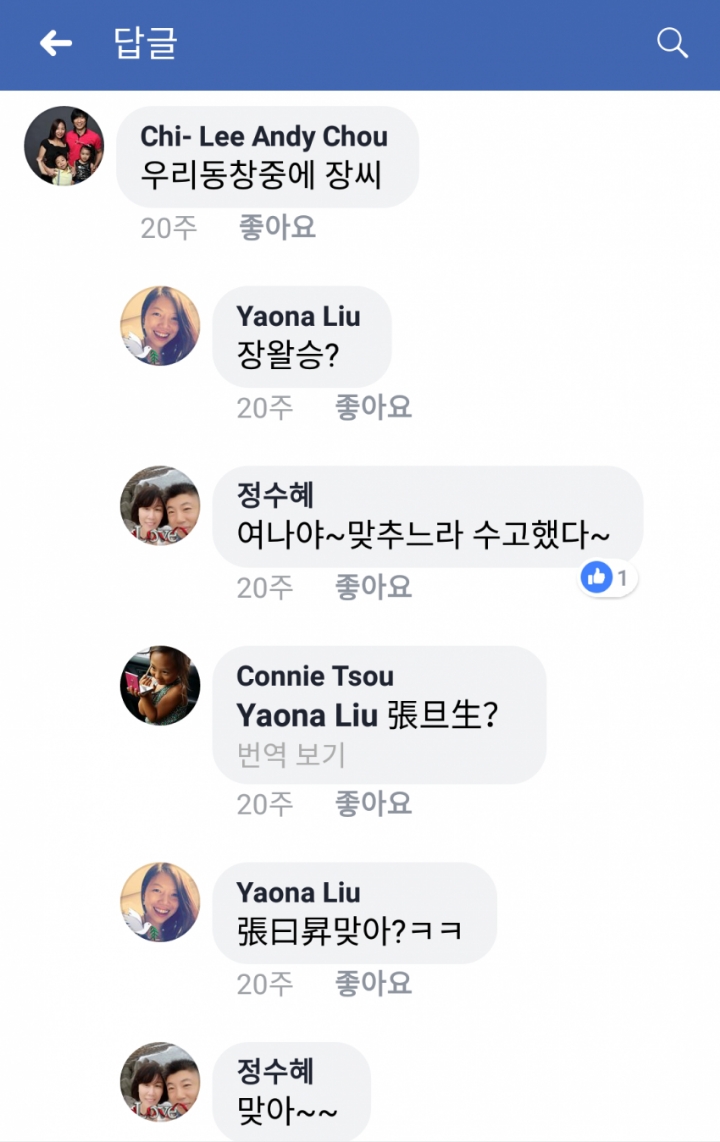Like 정수혜's 여나야 comment
This screenshot has width=720, height=1142.
(373, 587)
